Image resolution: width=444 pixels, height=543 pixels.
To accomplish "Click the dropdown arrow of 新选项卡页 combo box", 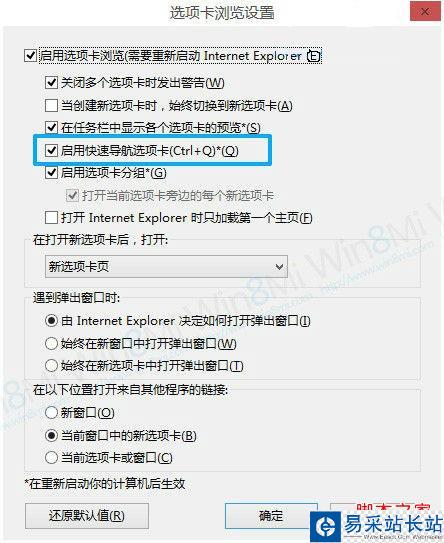I will [x=279, y=267].
